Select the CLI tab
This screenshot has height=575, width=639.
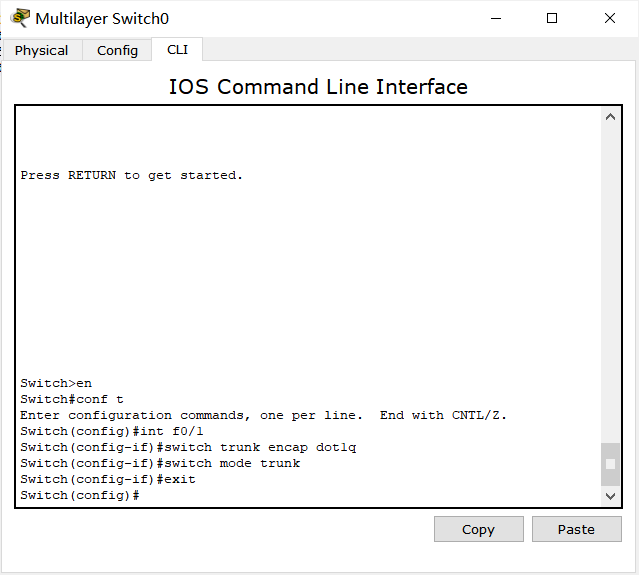click(177, 49)
